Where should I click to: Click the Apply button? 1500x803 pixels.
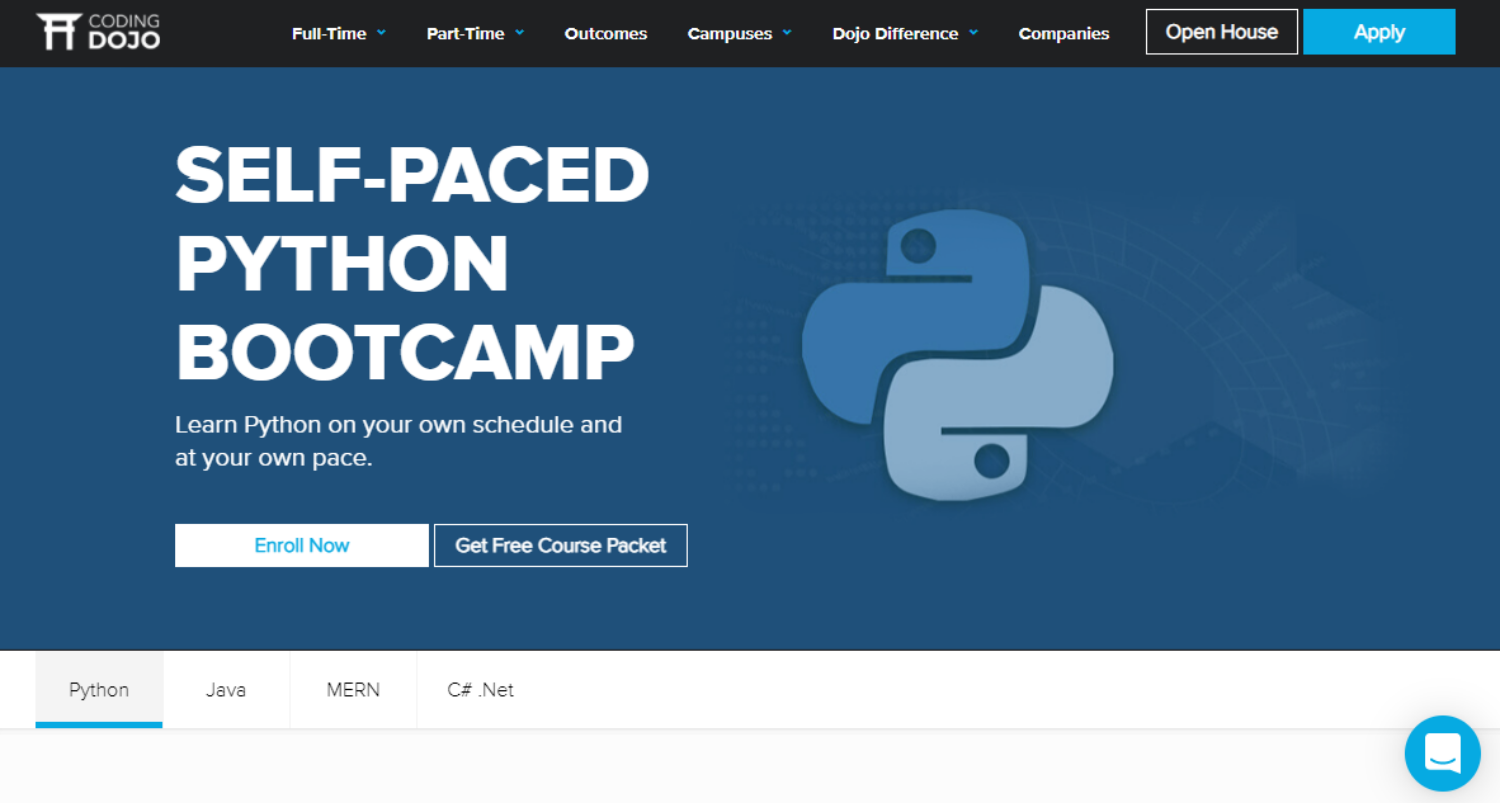1379,31
